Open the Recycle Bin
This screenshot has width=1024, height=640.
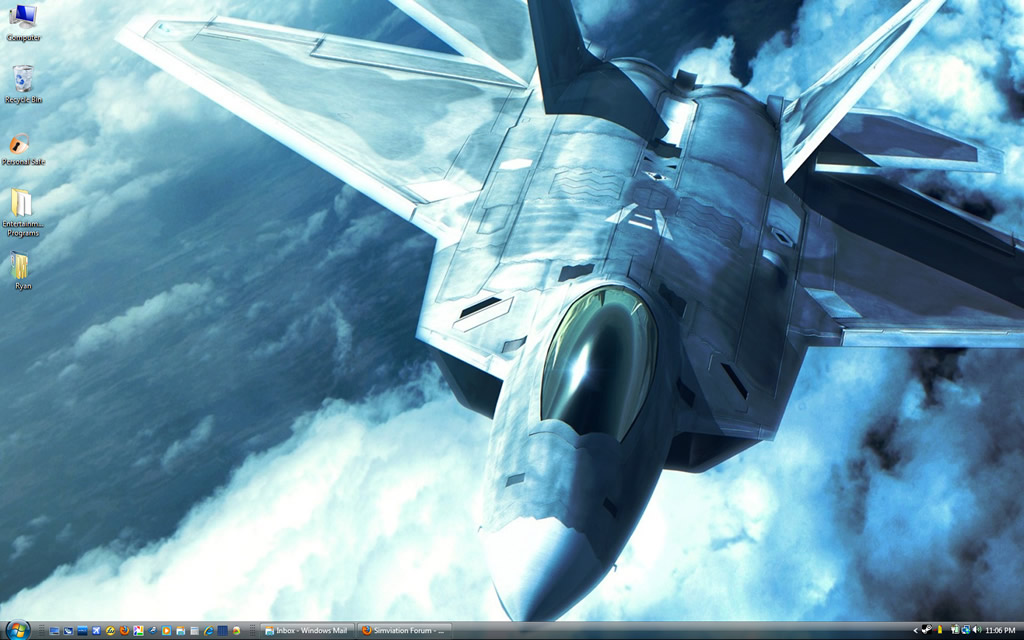(x=22, y=84)
